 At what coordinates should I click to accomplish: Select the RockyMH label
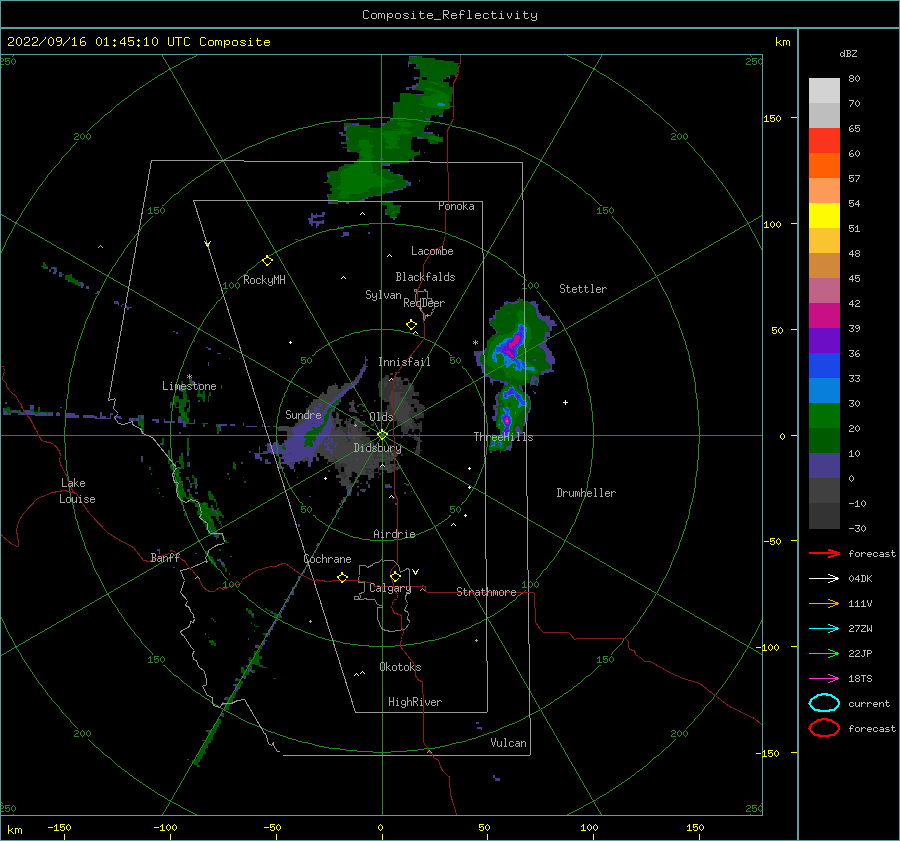point(264,280)
